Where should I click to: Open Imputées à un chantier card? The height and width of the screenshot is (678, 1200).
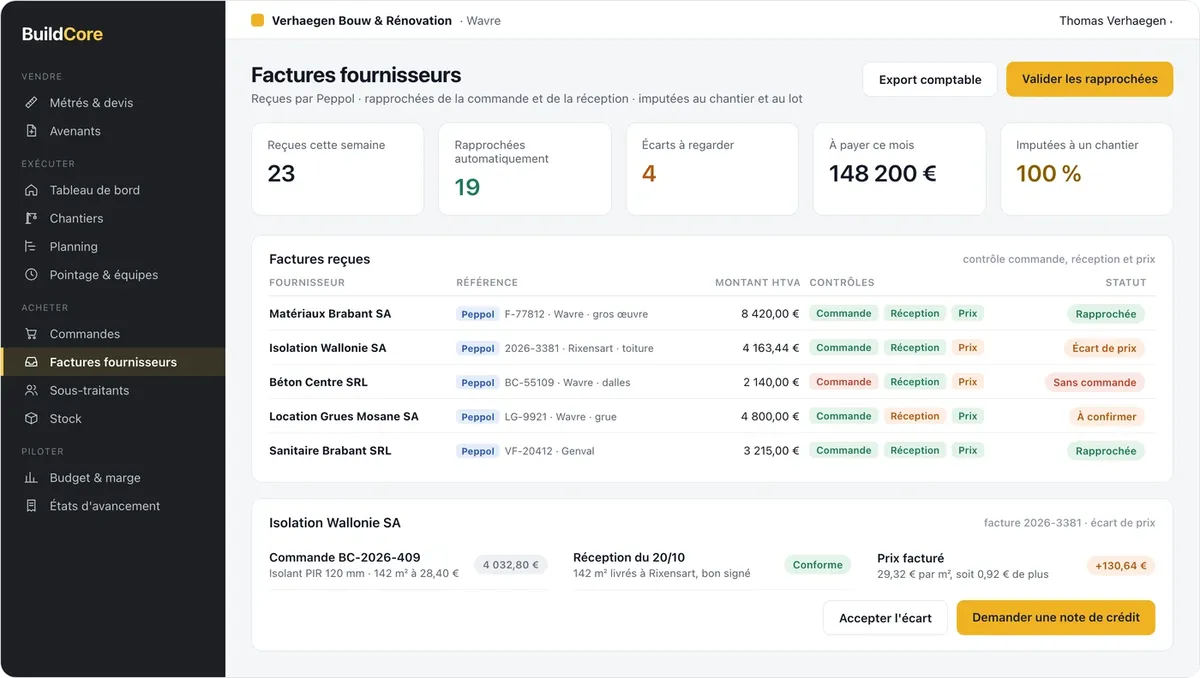1087,169
